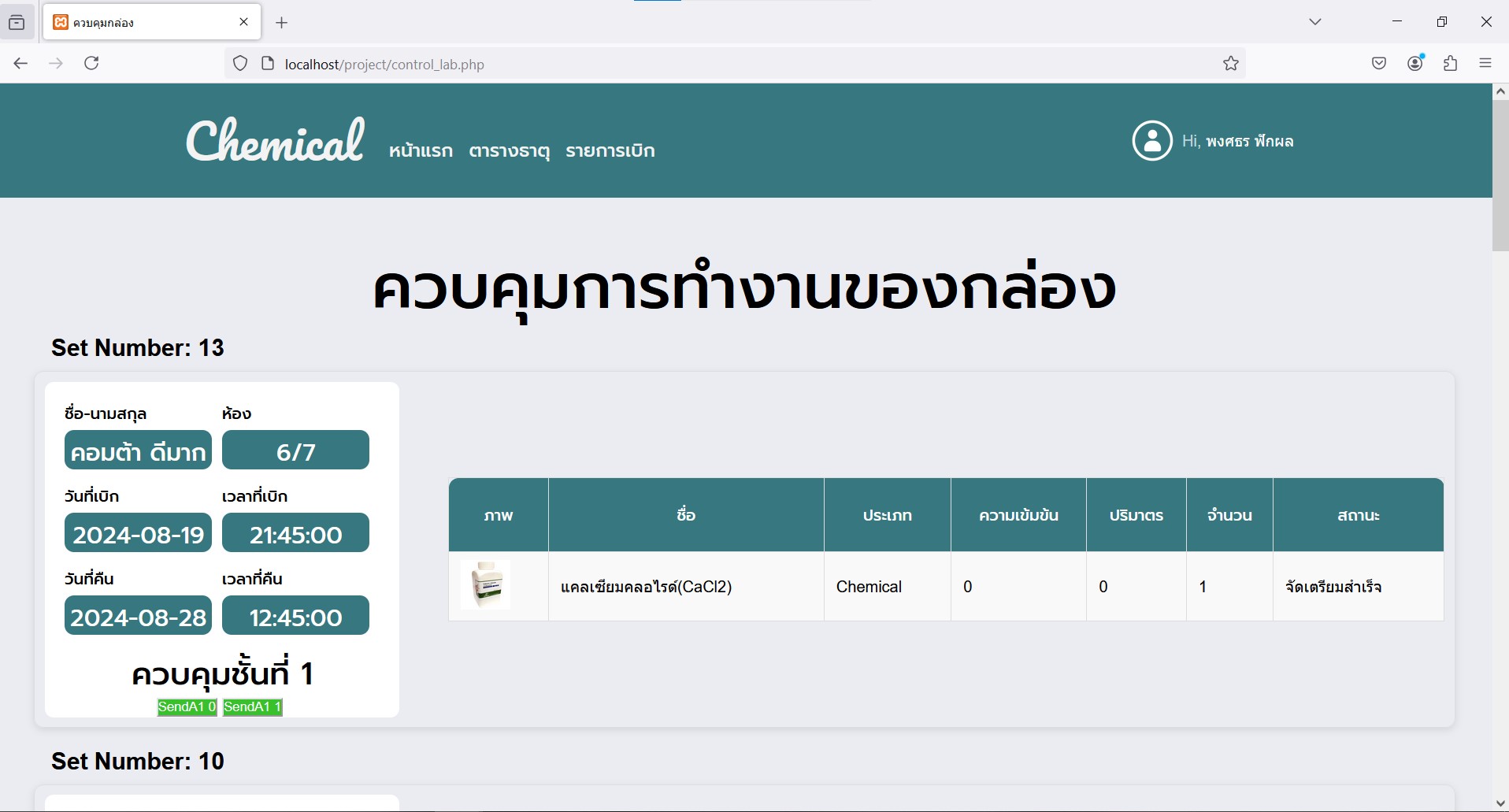Viewport: 1509px width, 812px height.
Task: Click the vertical scrollbar thumb
Action: click(x=1500, y=175)
